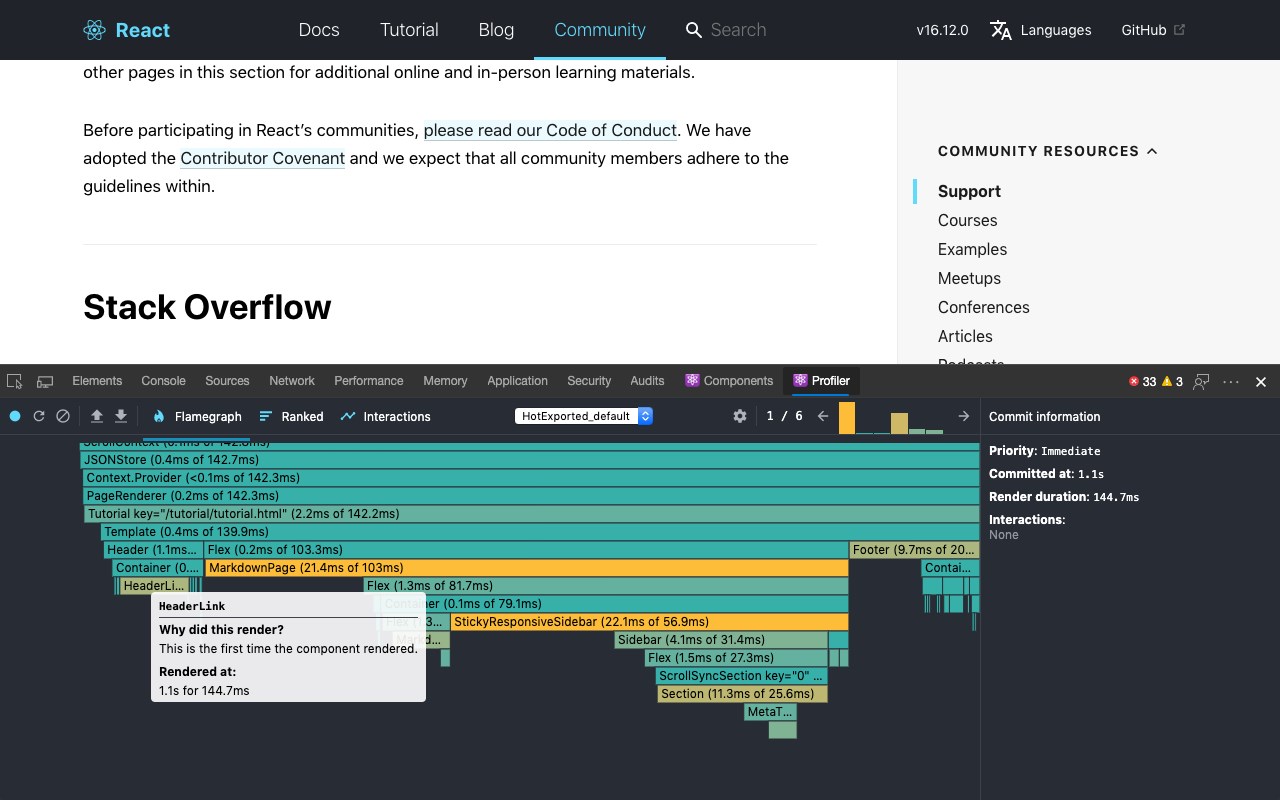
Task: Click the yellow warning count icon
Action: point(1166,381)
